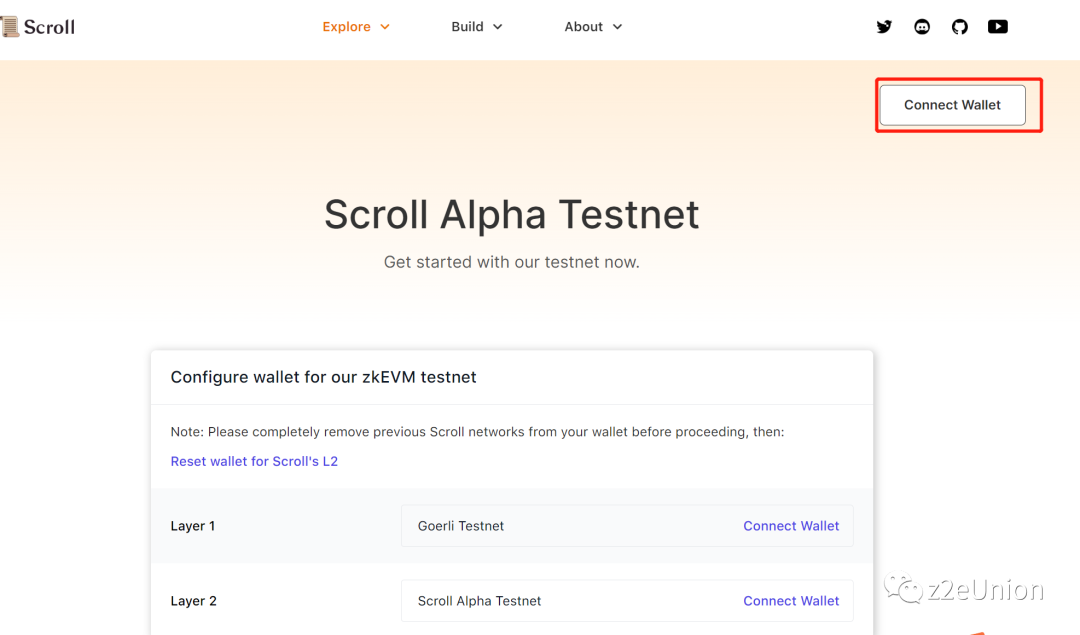This screenshot has width=1080, height=635.
Task: Open the Discord social icon
Action: pyautogui.click(x=922, y=27)
